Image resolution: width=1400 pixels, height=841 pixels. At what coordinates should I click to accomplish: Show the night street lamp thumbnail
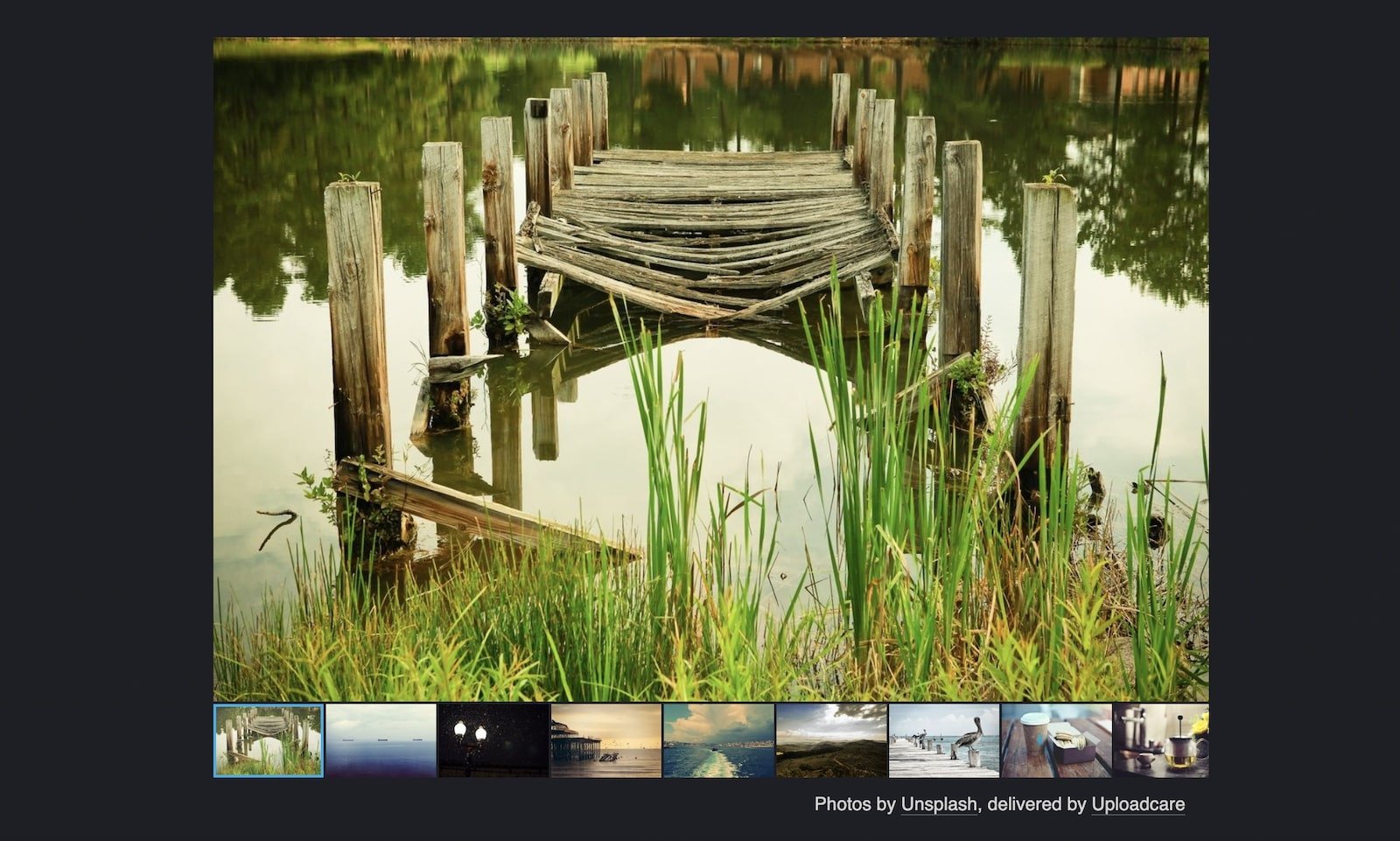pos(493,740)
